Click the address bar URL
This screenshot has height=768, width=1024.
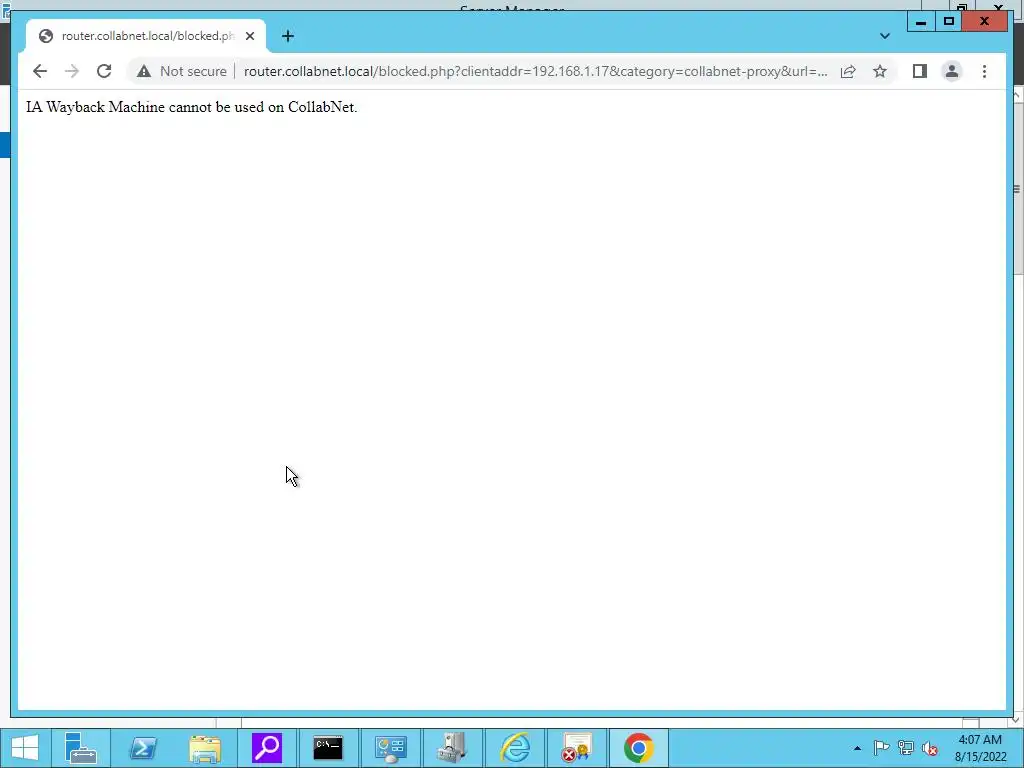536,71
